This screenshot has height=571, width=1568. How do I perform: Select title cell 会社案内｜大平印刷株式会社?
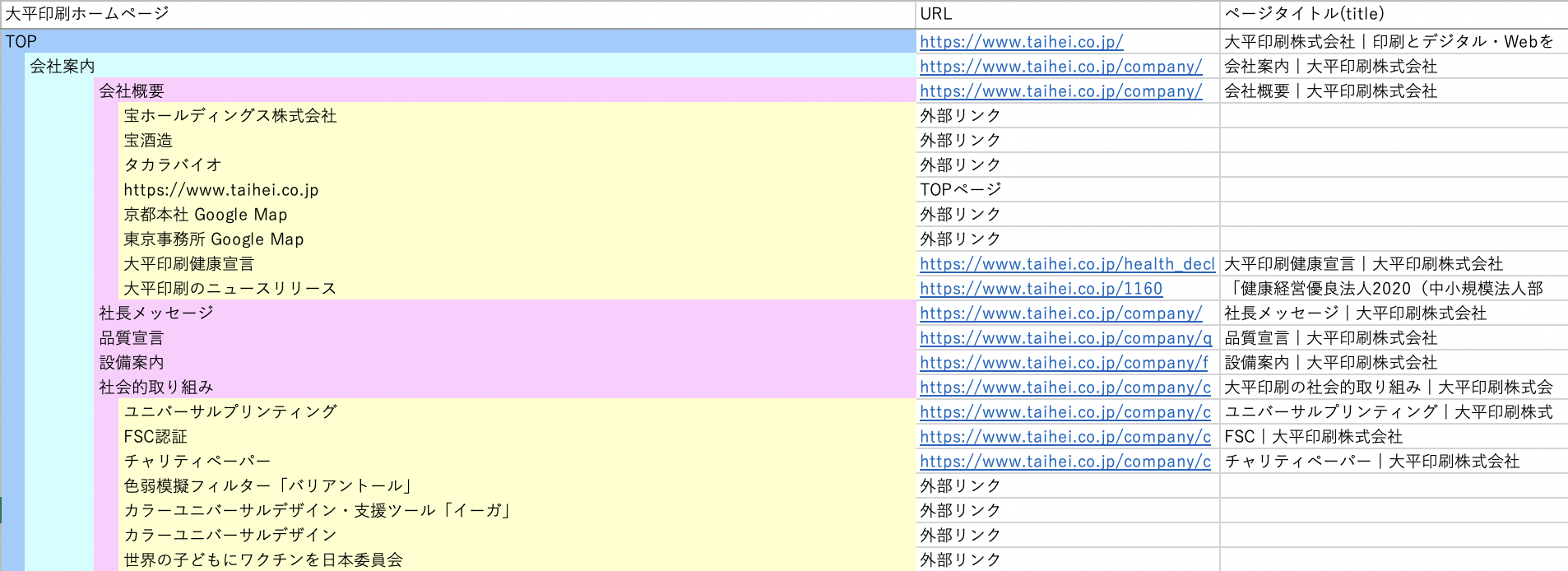pos(1394,66)
